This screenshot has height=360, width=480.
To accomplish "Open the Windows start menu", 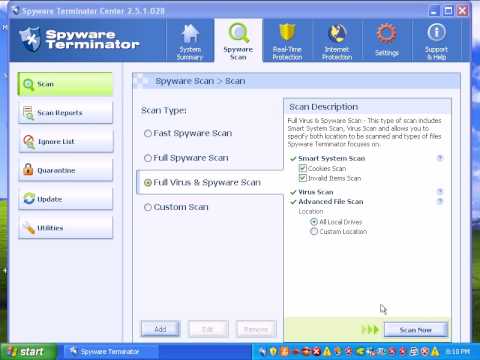I will 28,352.
